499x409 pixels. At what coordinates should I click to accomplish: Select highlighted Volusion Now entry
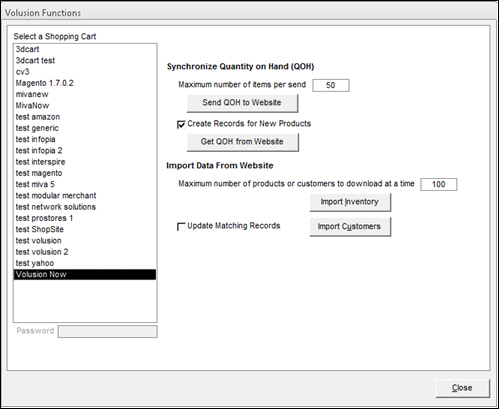[85, 275]
